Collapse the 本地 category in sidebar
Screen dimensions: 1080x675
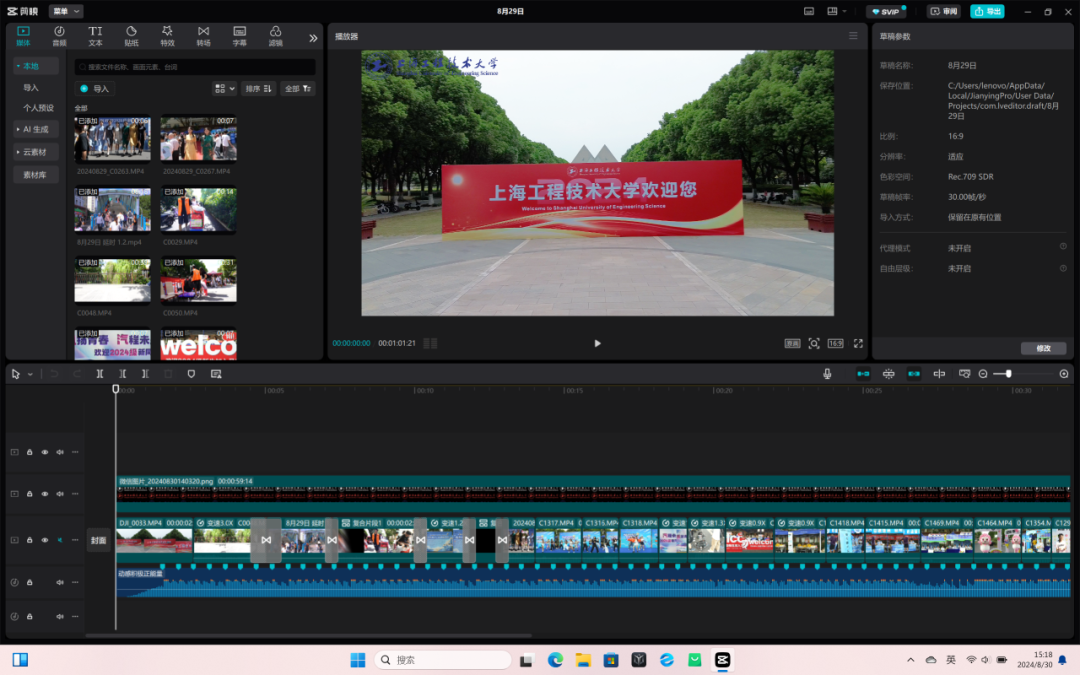pos(36,66)
